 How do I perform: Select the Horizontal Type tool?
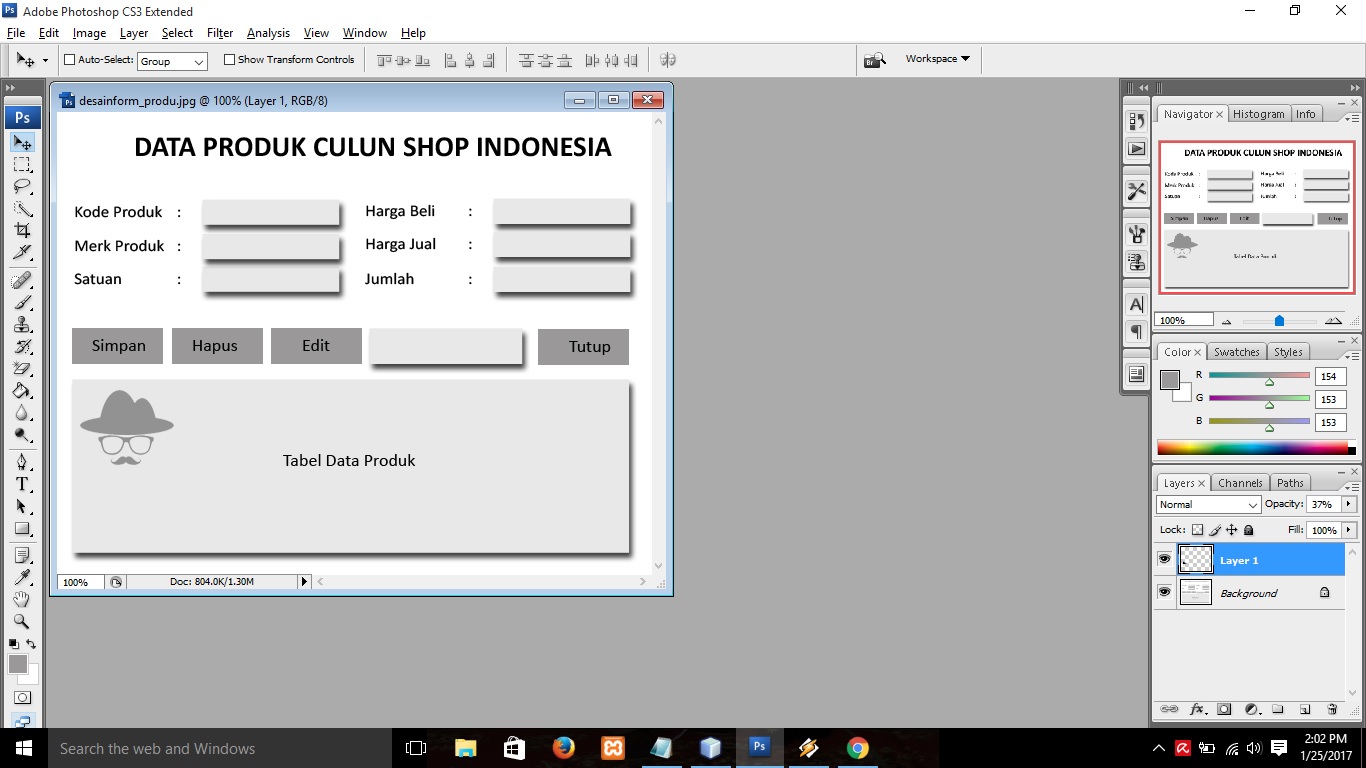coord(22,484)
